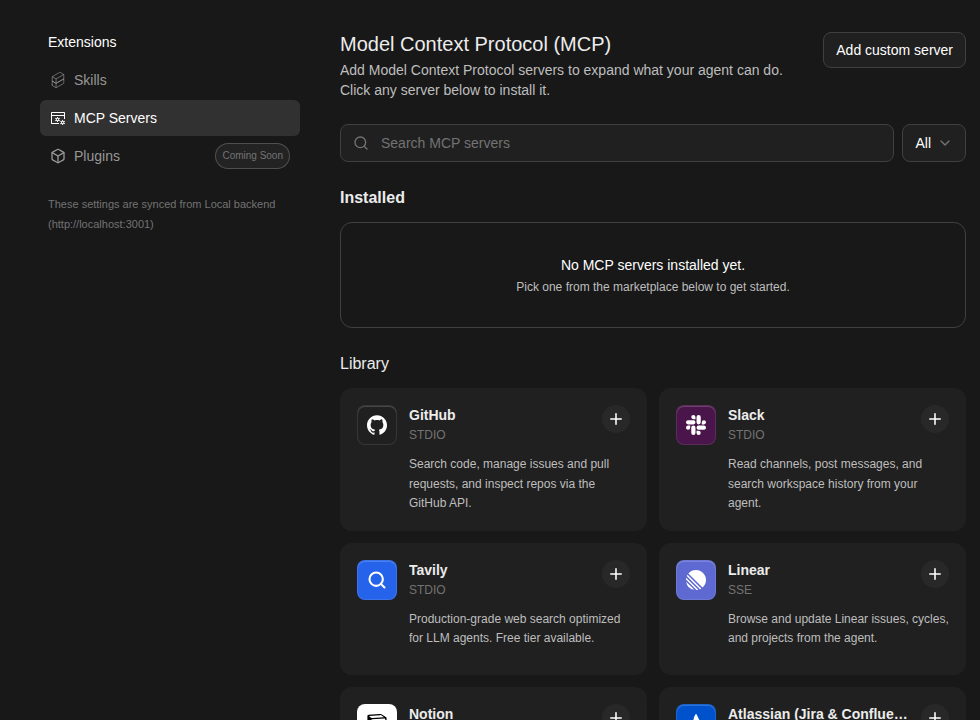
Task: Click the Coming Soon badge
Action: 252,156
